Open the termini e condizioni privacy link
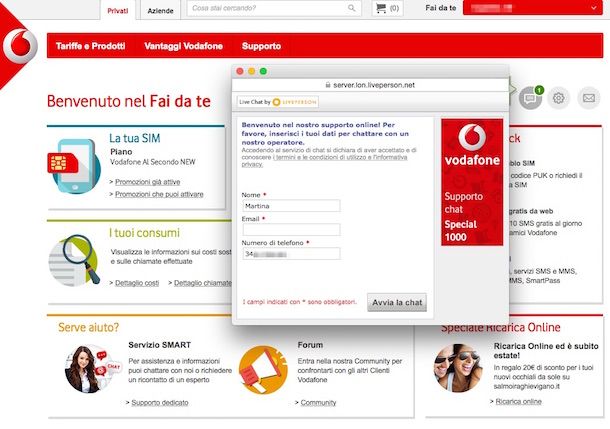610x429 pixels. click(x=324, y=161)
